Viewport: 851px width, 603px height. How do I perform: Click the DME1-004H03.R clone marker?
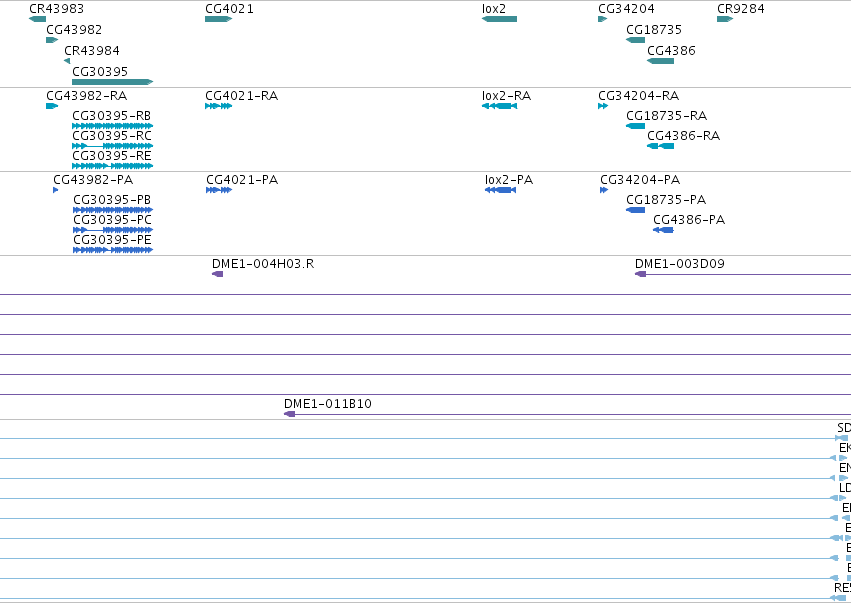click(218, 274)
